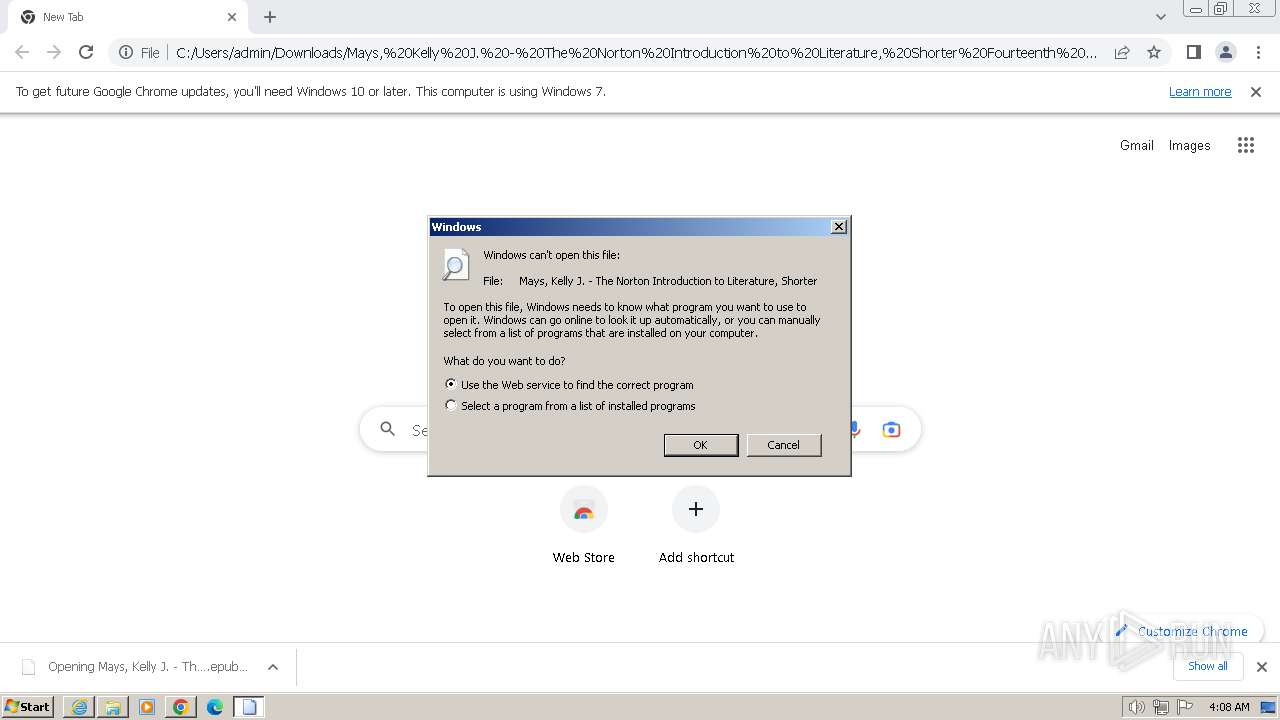Click the magnifier search icon
This screenshot has height=720, width=1280.
pyautogui.click(x=388, y=430)
